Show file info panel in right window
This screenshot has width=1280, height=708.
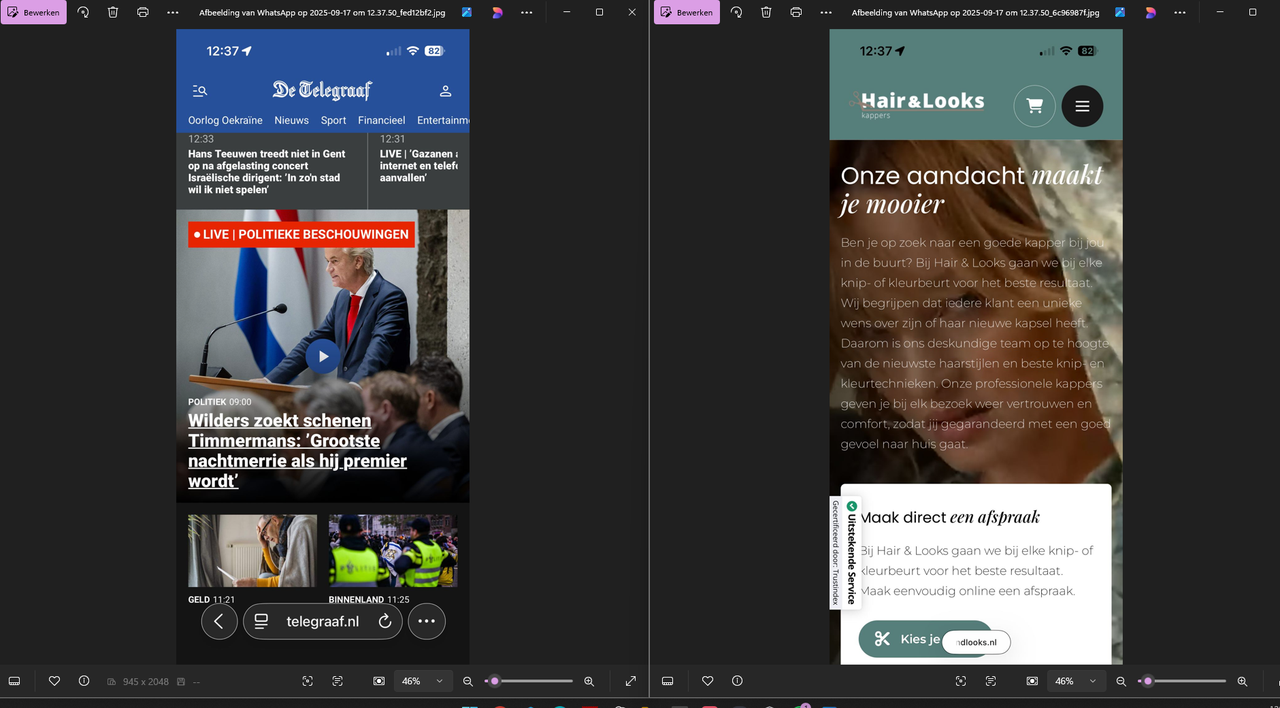(737, 681)
